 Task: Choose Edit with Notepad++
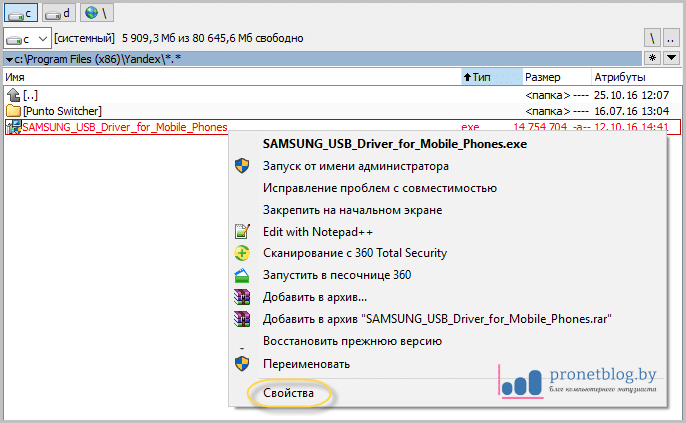click(x=318, y=232)
